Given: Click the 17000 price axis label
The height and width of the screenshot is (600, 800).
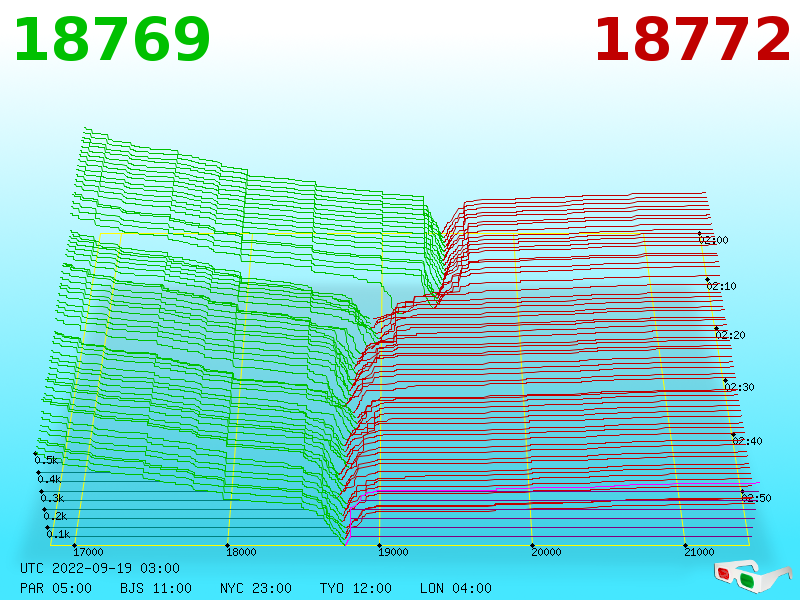Looking at the screenshot, I should click(x=88, y=552).
